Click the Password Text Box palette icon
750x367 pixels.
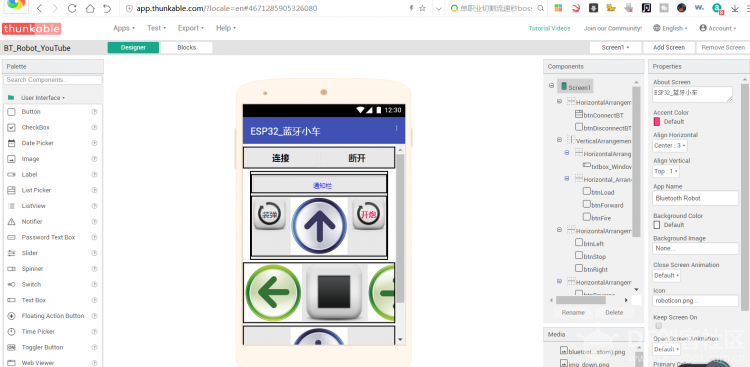tap(11, 237)
